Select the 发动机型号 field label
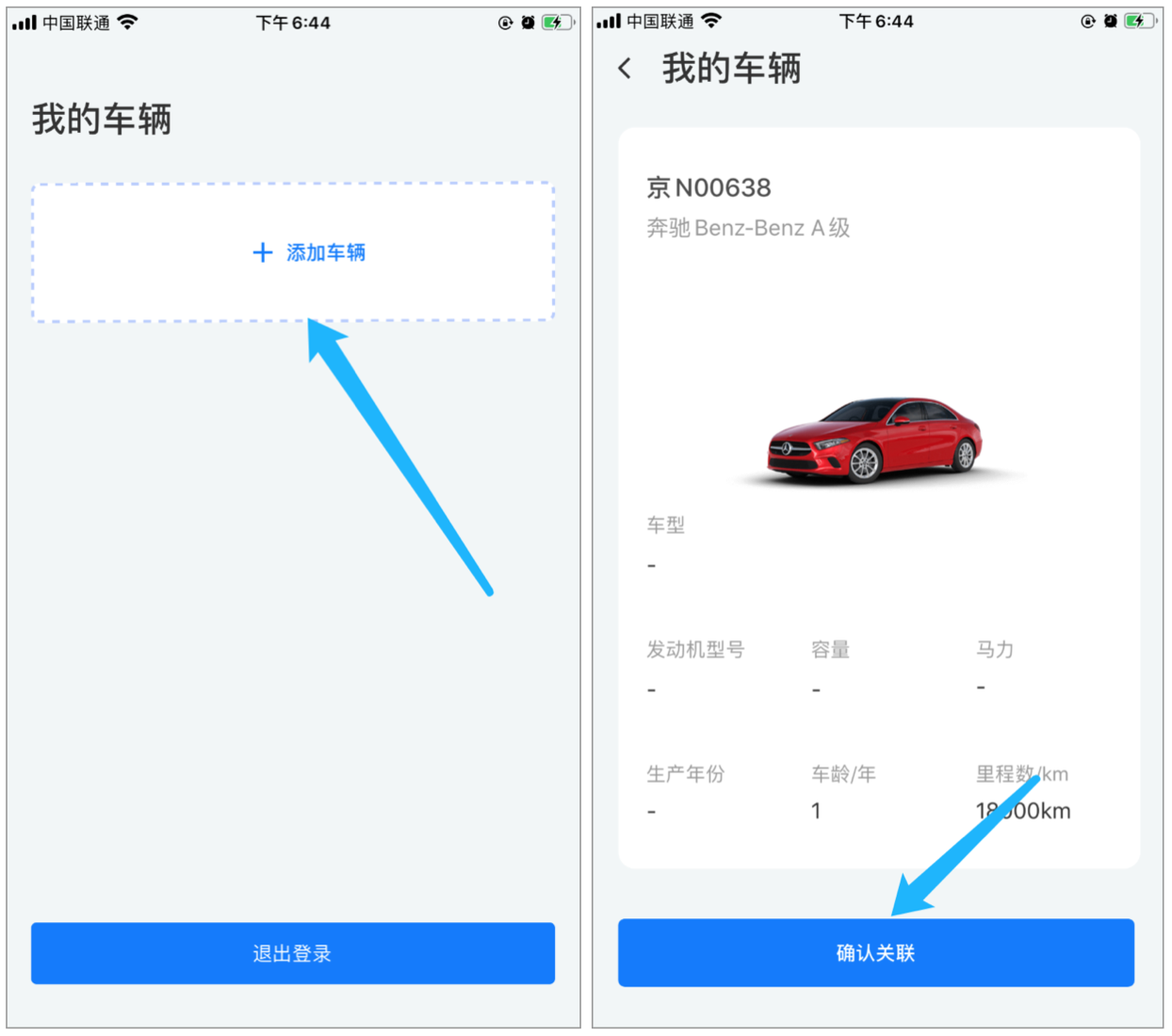Screen dimensions: 1172x1036 [695, 650]
